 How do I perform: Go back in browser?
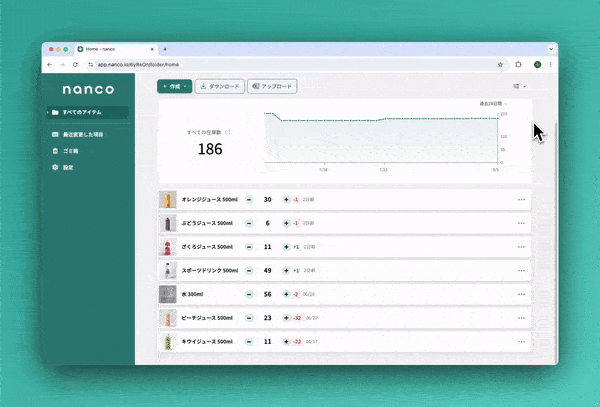coord(50,65)
